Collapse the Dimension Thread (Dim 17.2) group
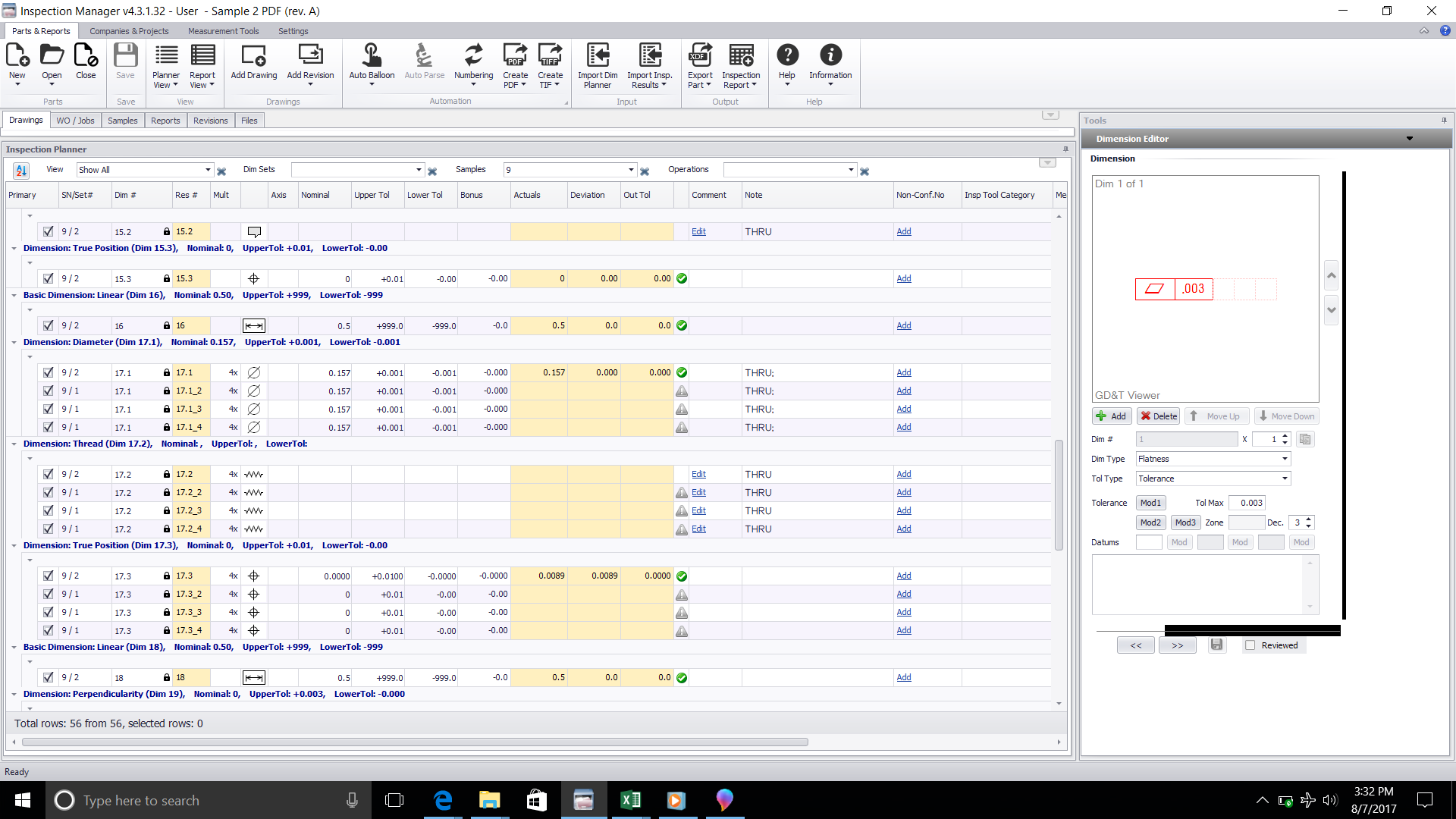Screen dimensions: 1456x819 coord(14,444)
